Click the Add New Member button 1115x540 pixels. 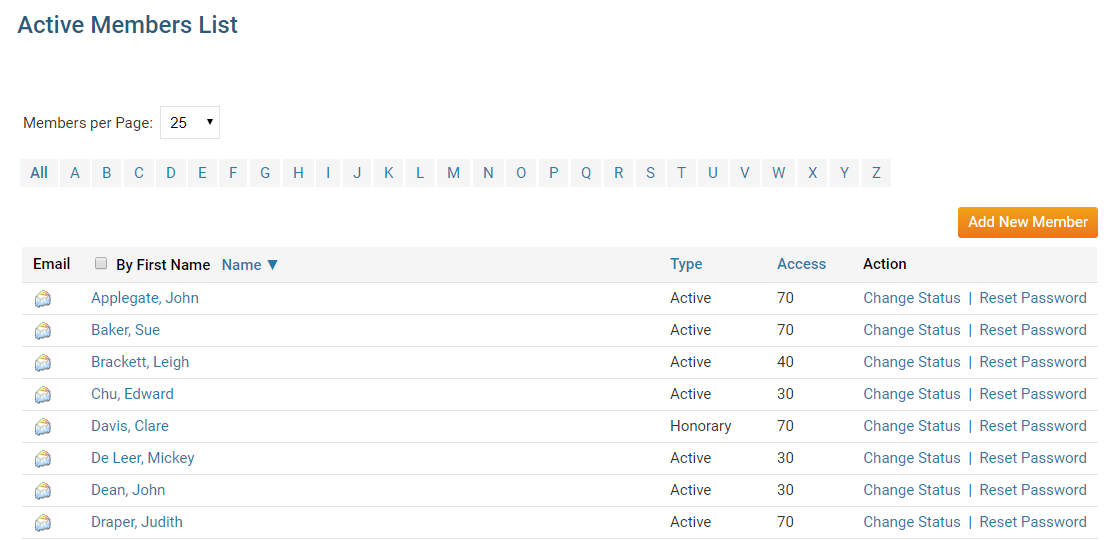(1027, 222)
